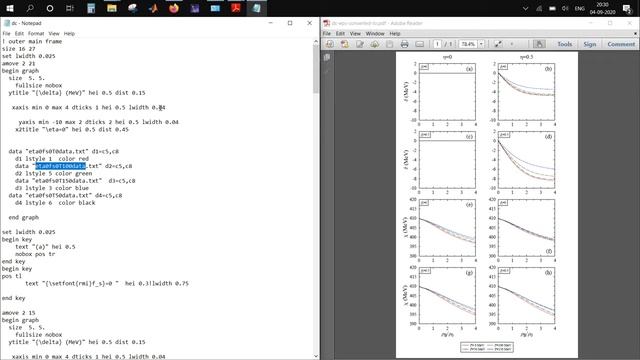Click the line 'nobox pos tr' in Notepad

pyautogui.click(x=35, y=254)
